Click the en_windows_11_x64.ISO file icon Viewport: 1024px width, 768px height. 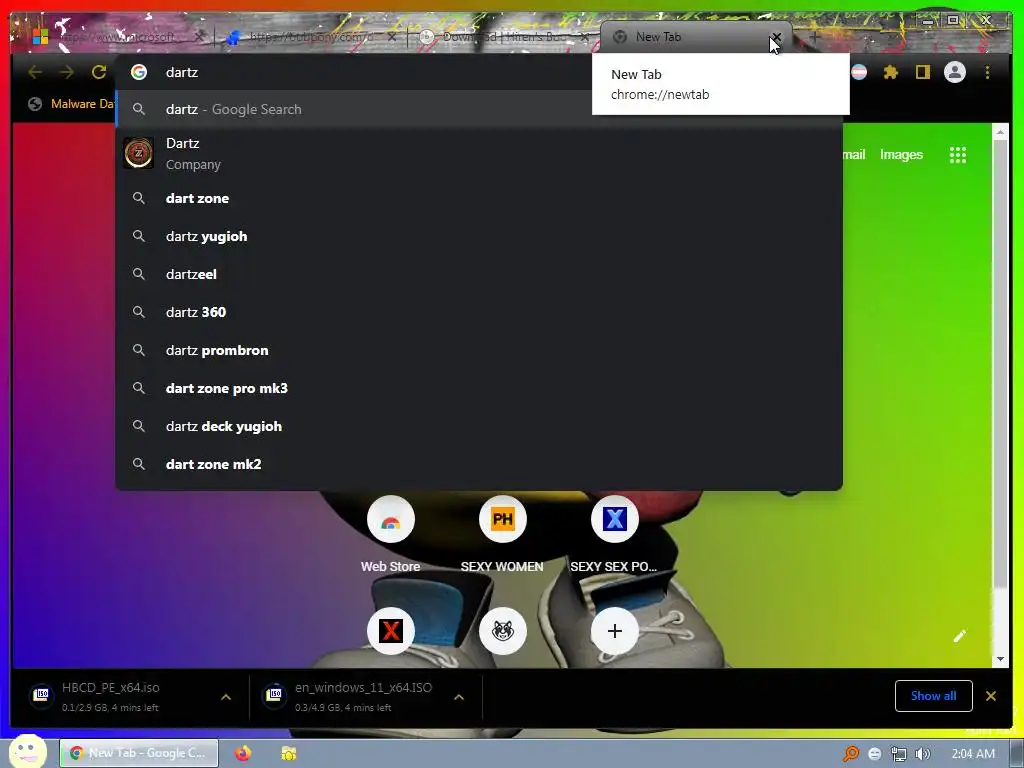(x=274, y=696)
